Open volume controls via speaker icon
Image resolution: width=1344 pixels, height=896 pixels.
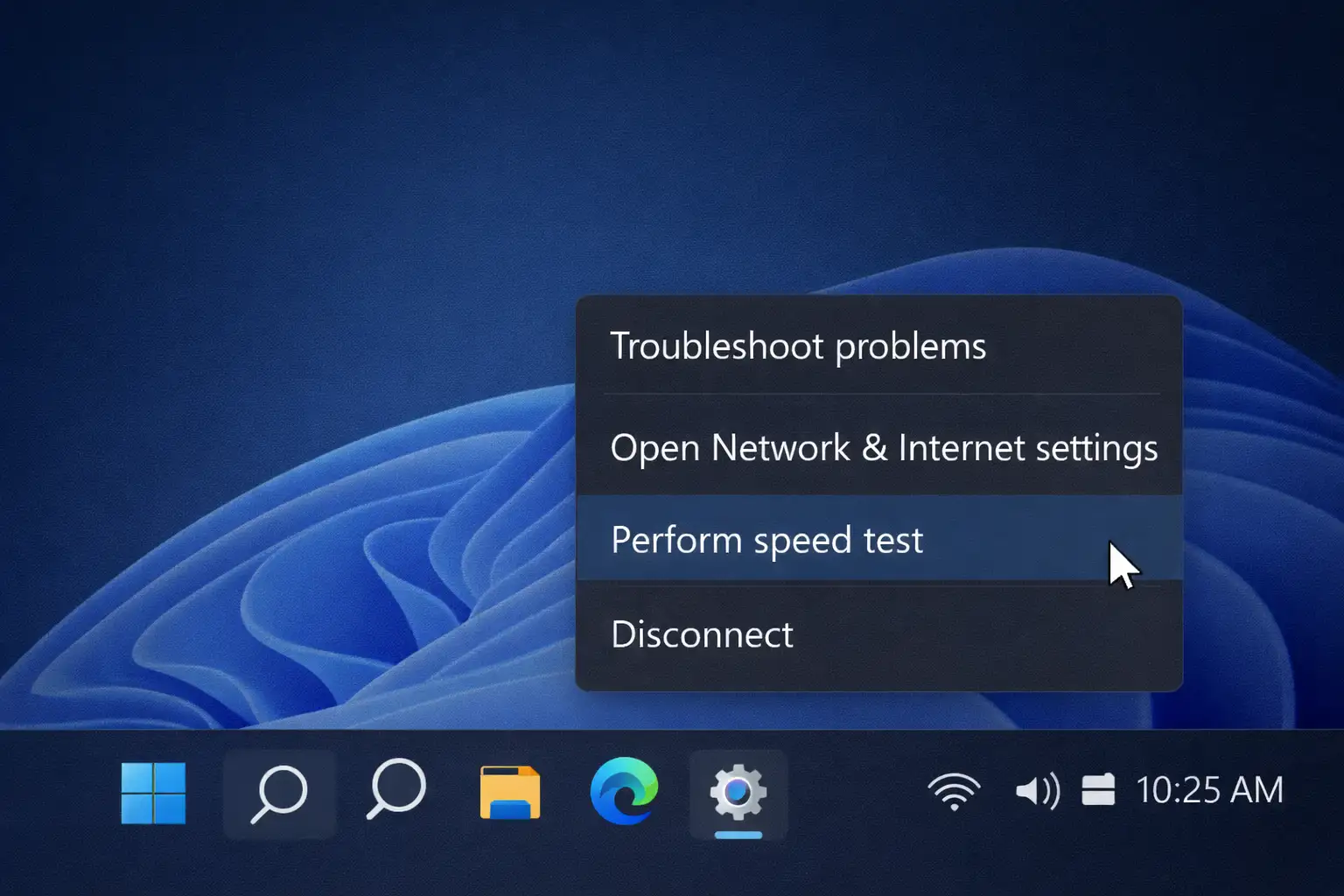click(1037, 792)
